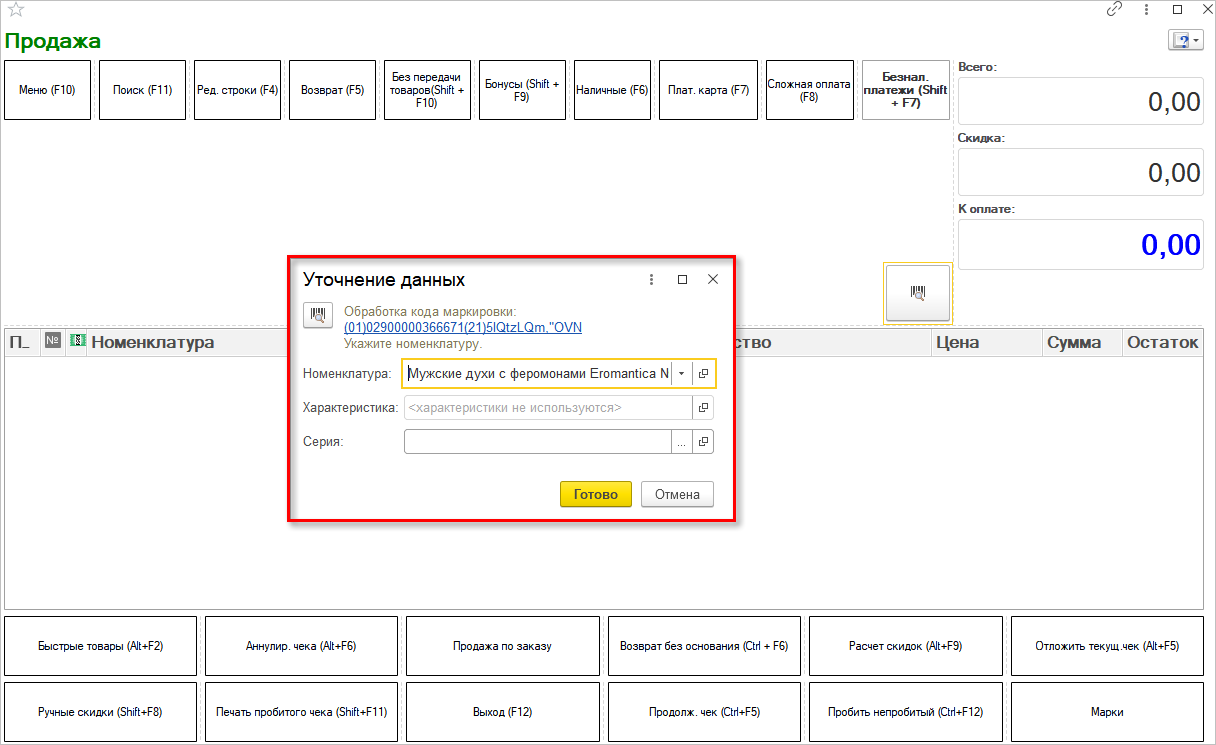The height and width of the screenshot is (745, 1216).
Task: Click Расчет скидок (Alt+F9)
Action: click(x=905, y=646)
